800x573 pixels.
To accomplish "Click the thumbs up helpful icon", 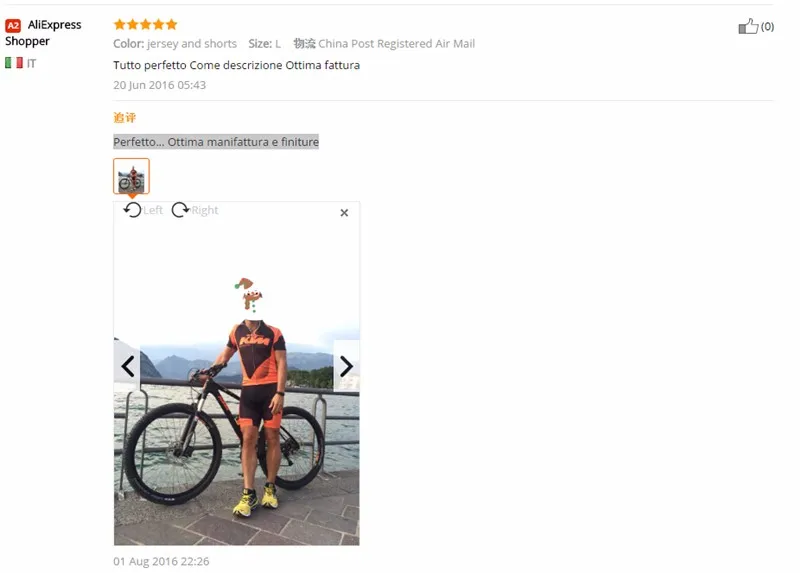I will pos(748,26).
